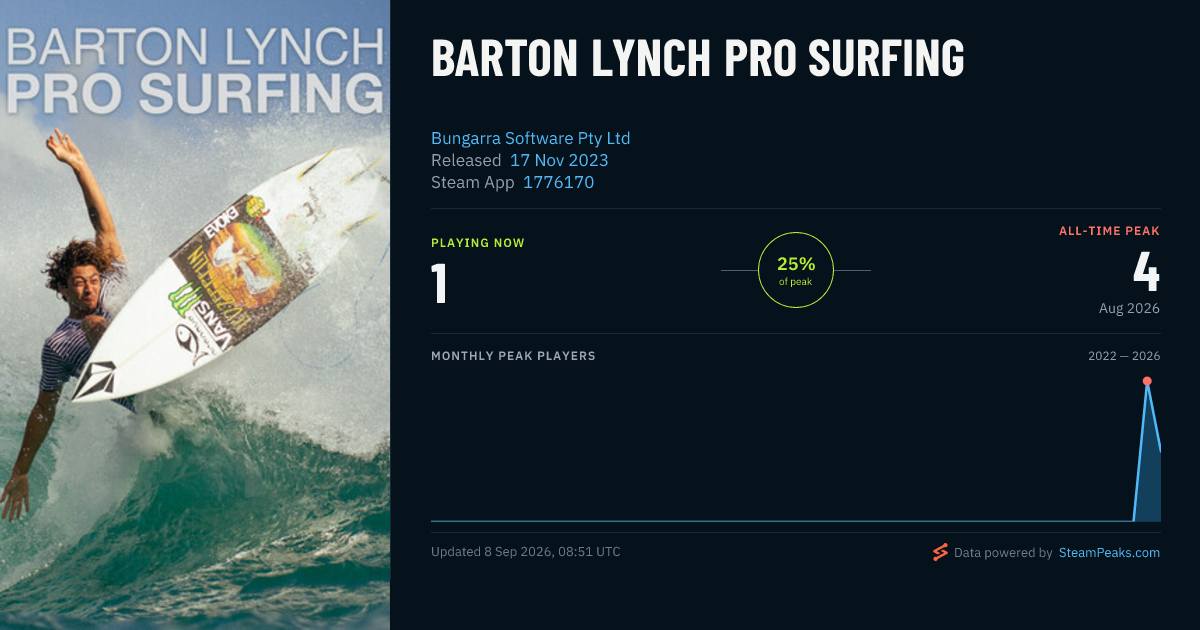Select the Playing Now count of 1

(x=439, y=282)
